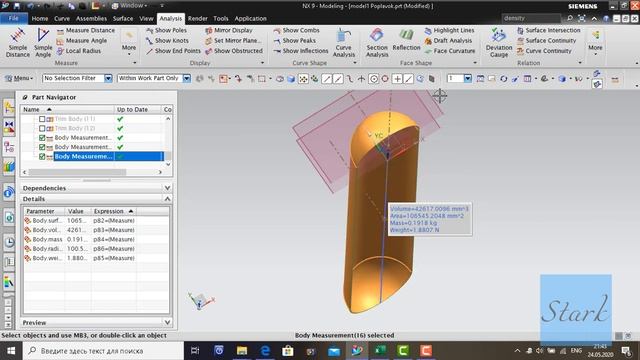Open the Application tab
This screenshot has width=640, height=360.
tap(250, 18)
